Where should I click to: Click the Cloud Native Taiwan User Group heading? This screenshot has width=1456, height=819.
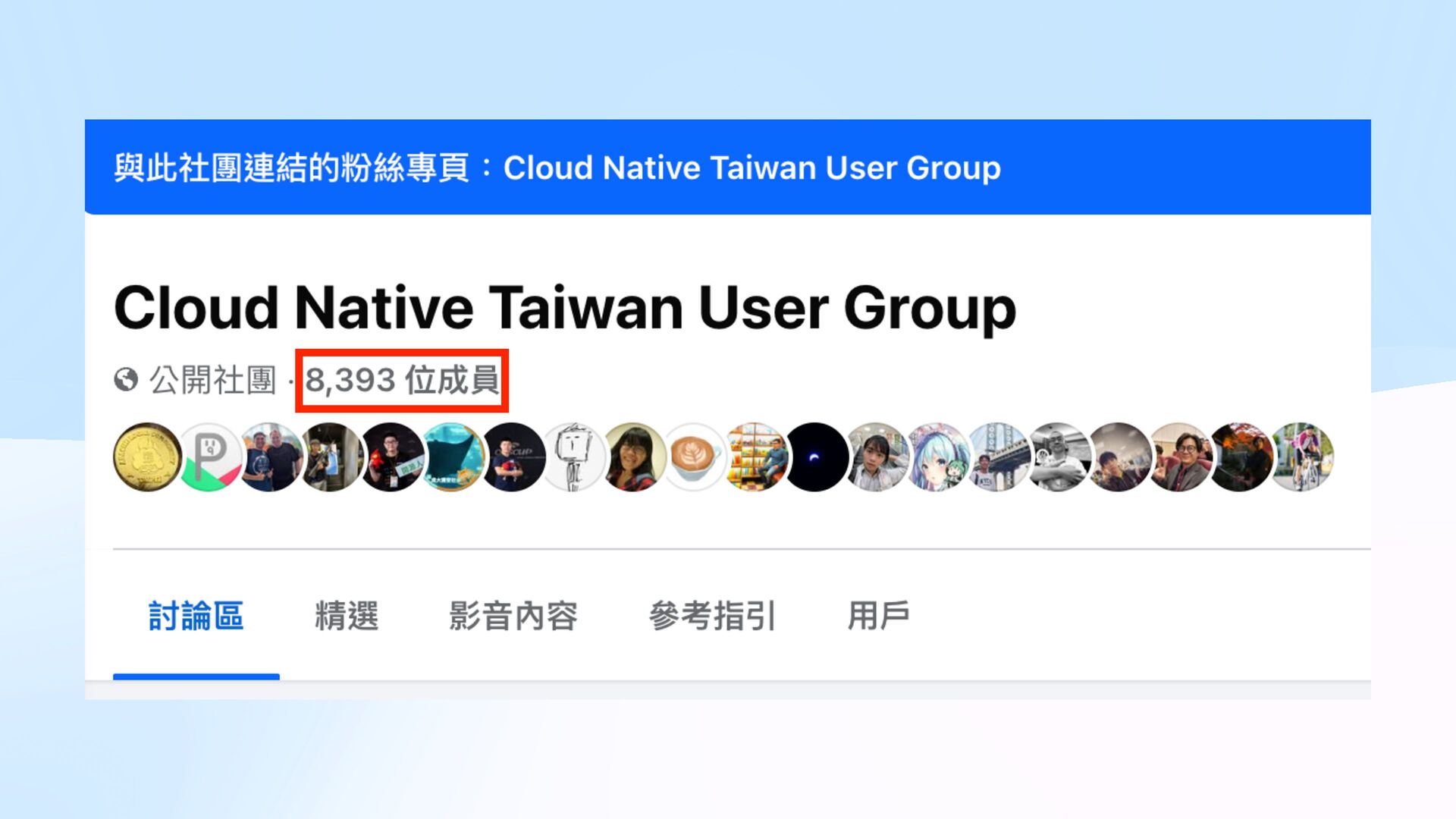(x=565, y=308)
